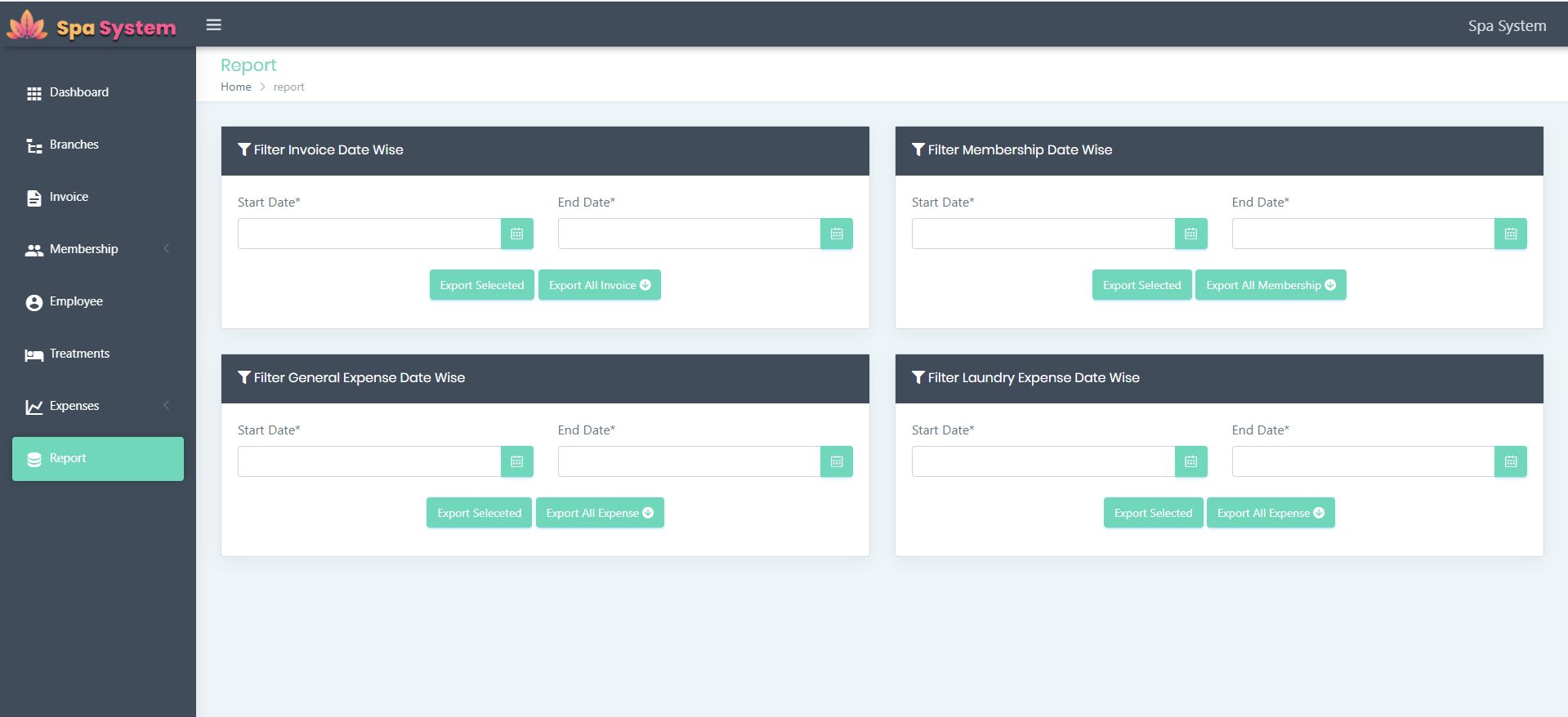1568x717 pixels.
Task: Click the Spa System lotus logo
Action: 27,25
